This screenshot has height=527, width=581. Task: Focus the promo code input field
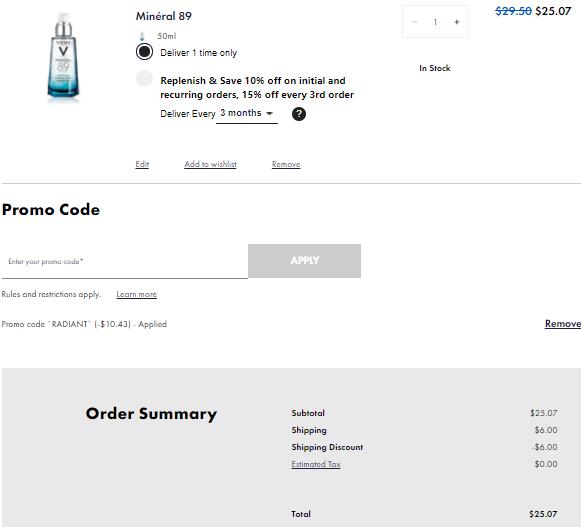click(x=124, y=261)
